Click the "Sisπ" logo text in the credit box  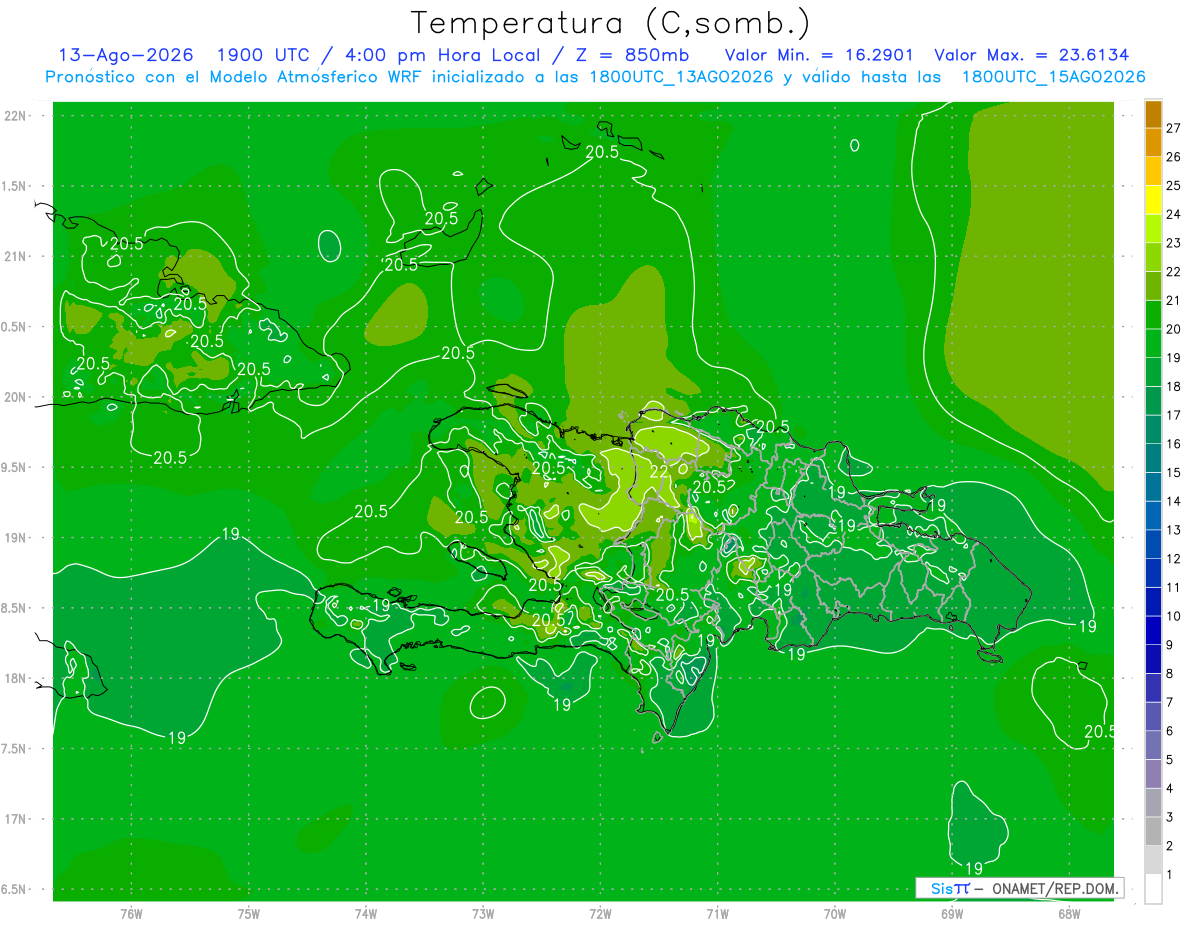[x=950, y=888]
